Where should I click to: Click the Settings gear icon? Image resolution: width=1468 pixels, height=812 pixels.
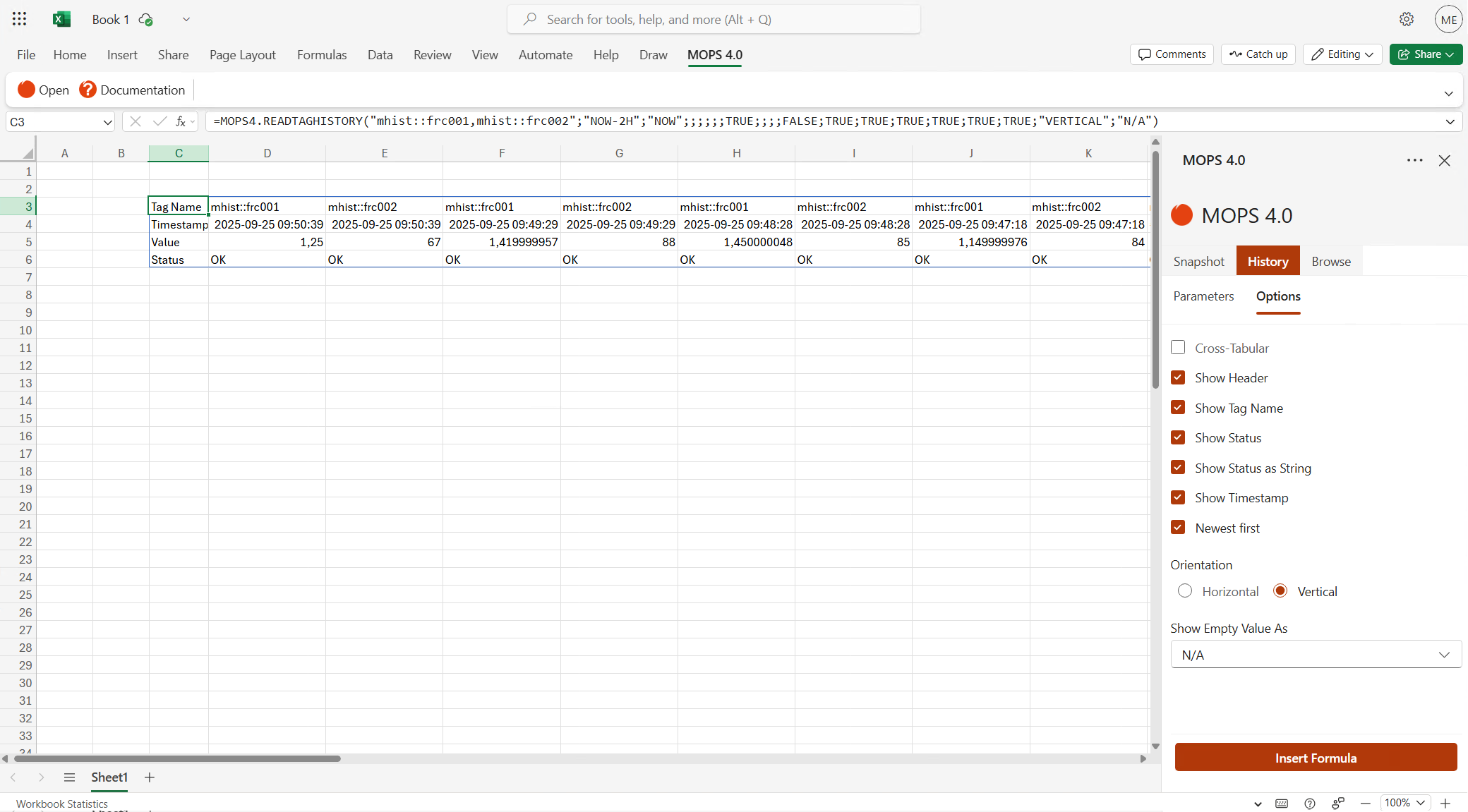point(1407,19)
